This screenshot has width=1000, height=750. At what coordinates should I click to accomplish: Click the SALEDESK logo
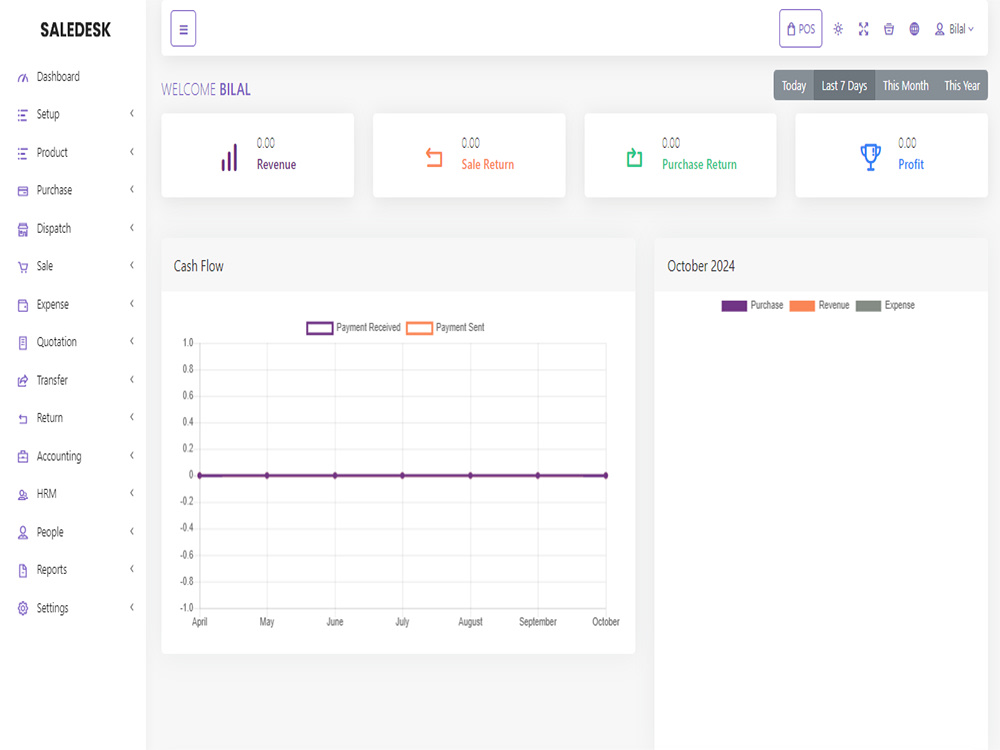pyautogui.click(x=75, y=30)
